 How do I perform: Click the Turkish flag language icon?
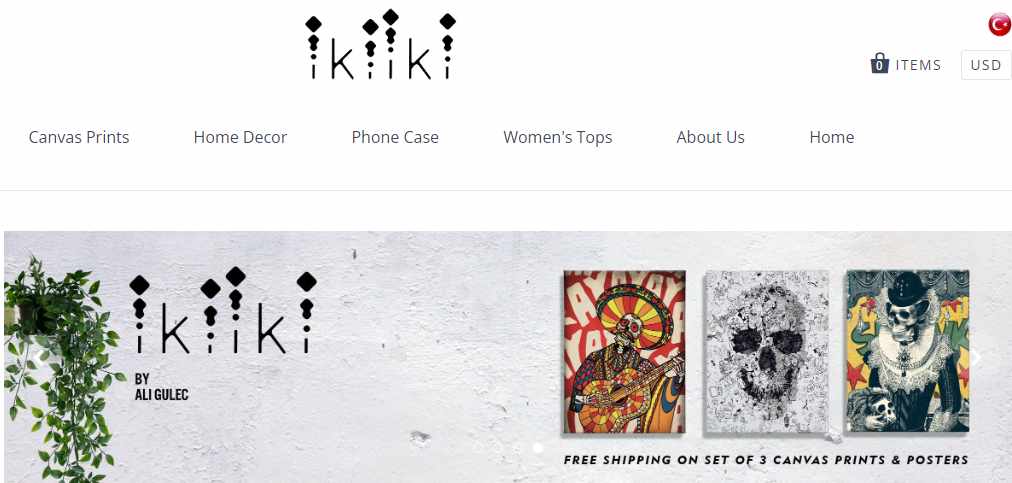(999, 25)
